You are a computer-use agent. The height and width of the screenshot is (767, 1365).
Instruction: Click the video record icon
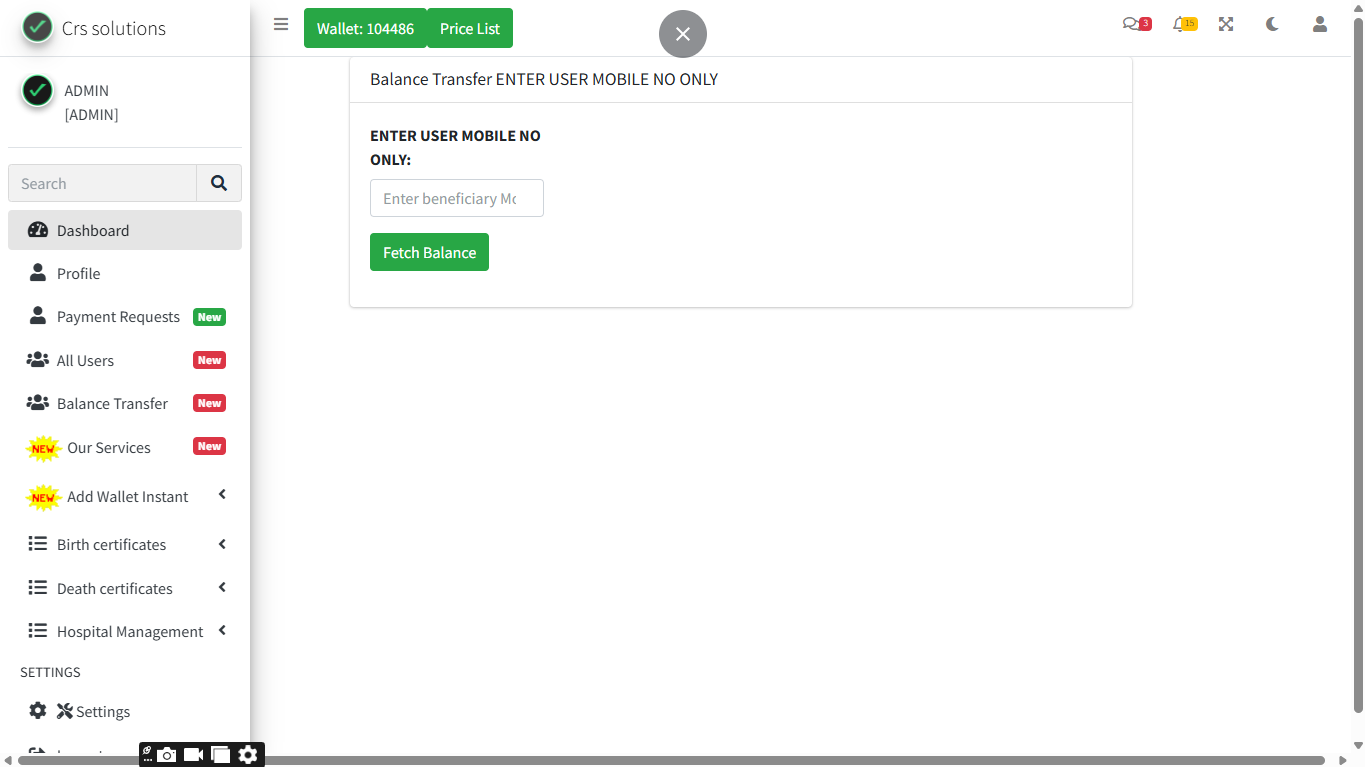tap(194, 755)
